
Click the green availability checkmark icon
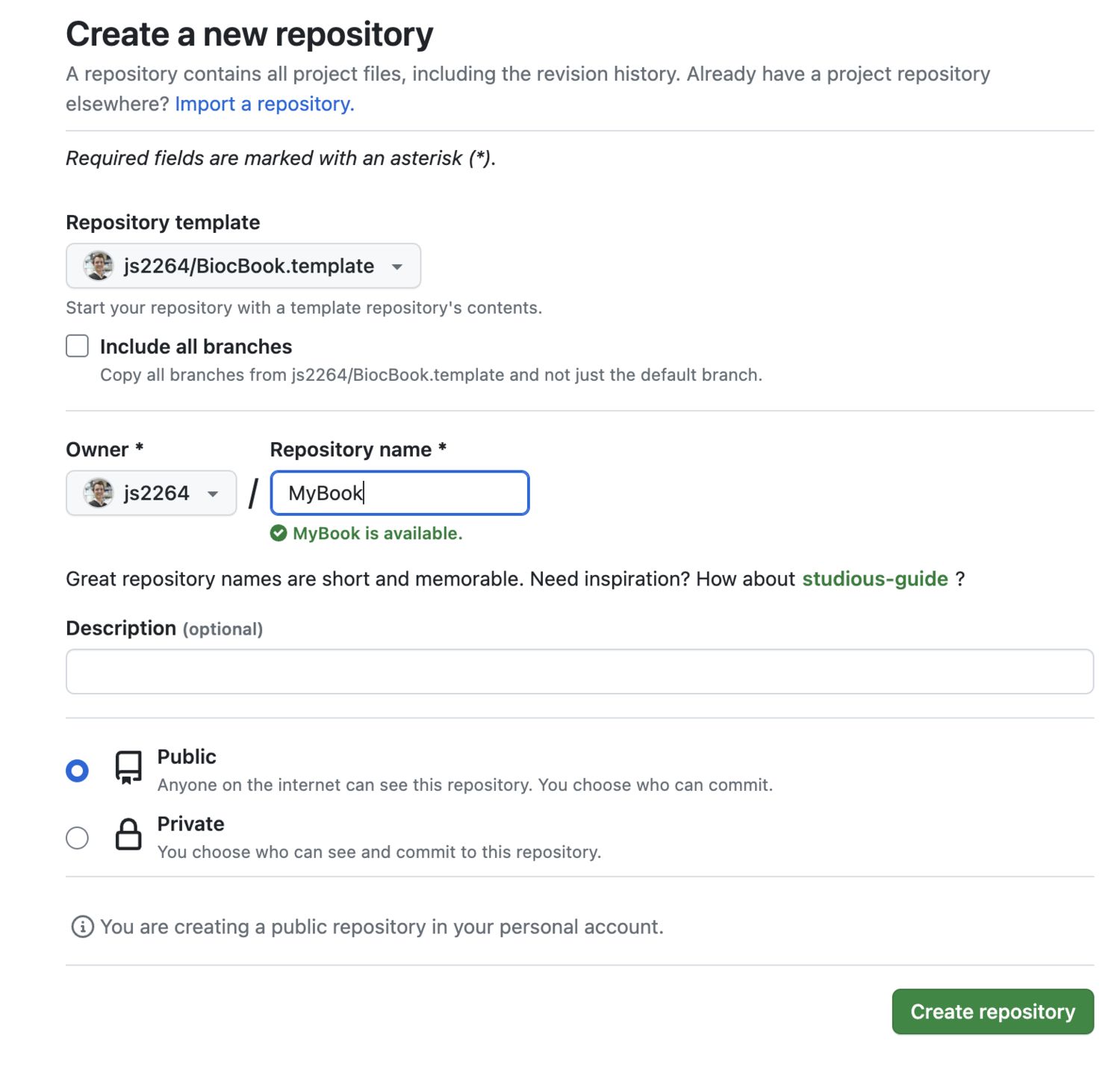click(x=279, y=533)
